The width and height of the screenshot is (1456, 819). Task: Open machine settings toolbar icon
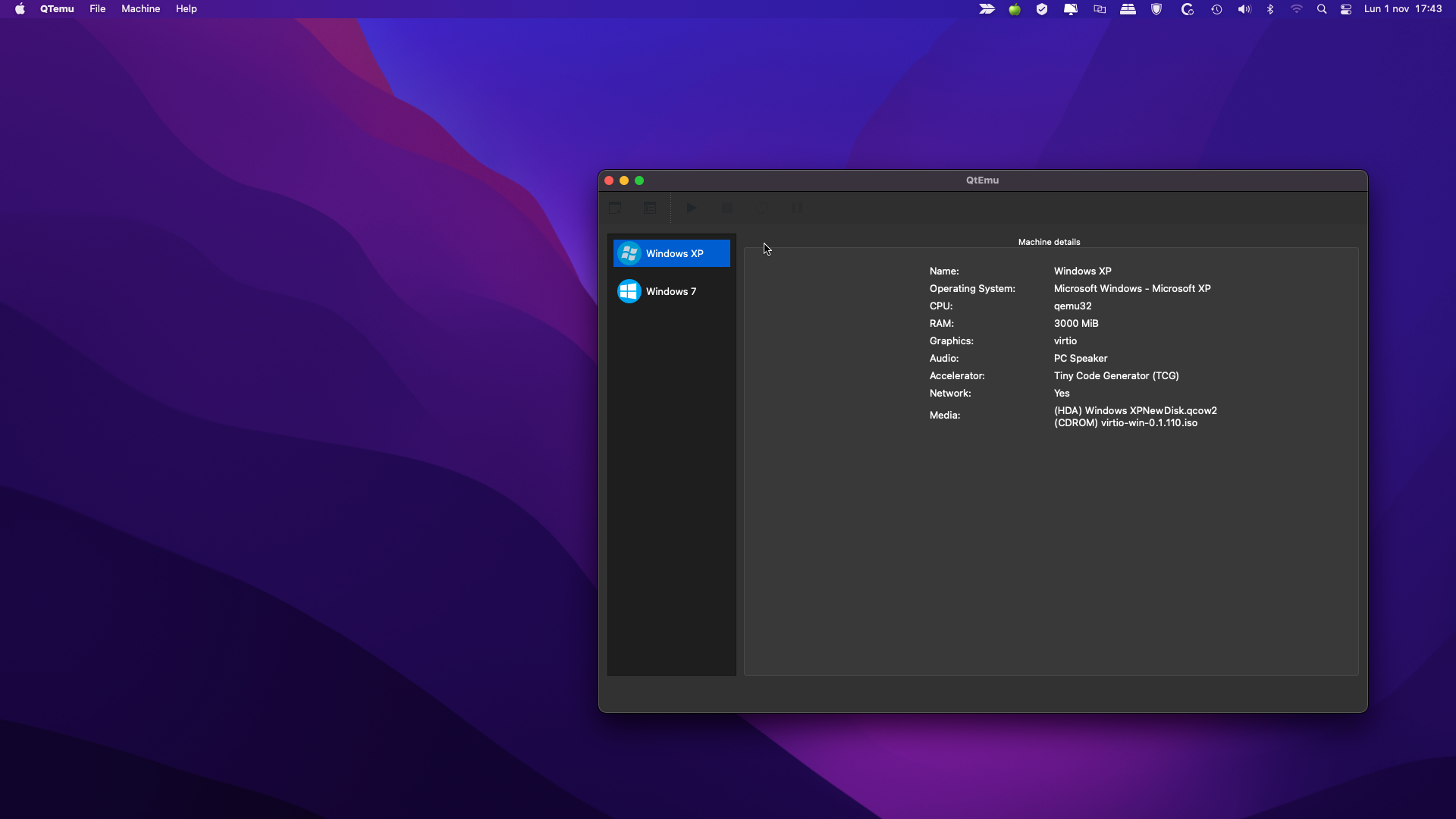650,208
